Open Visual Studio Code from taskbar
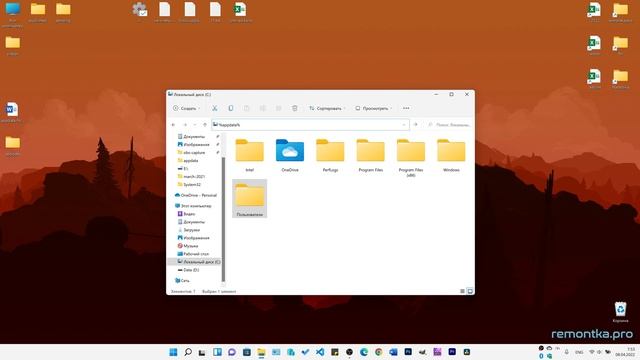The image size is (640, 360). tap(320, 352)
